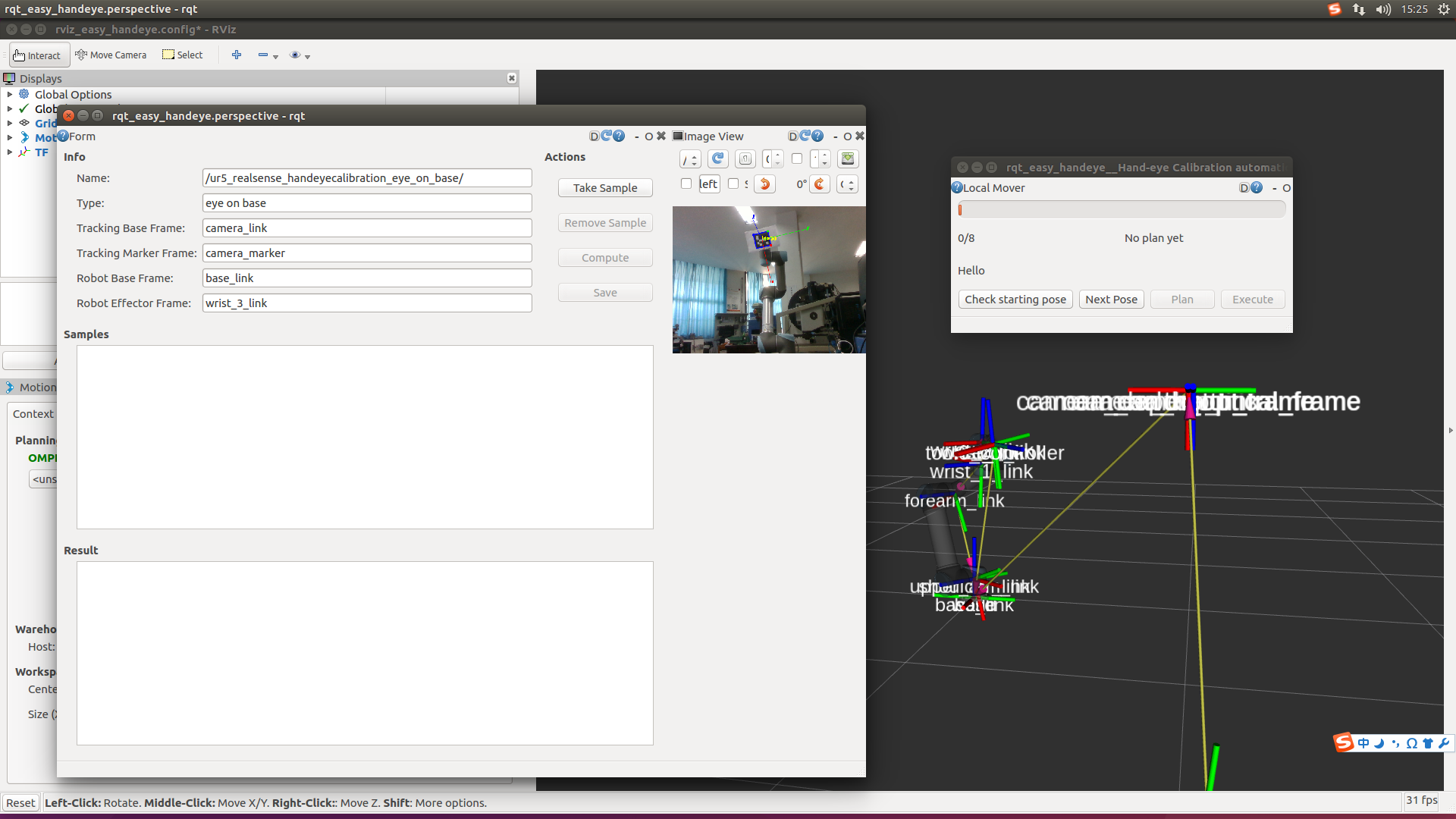
Task: Expand the TF display entry
Action: pyautogui.click(x=10, y=152)
